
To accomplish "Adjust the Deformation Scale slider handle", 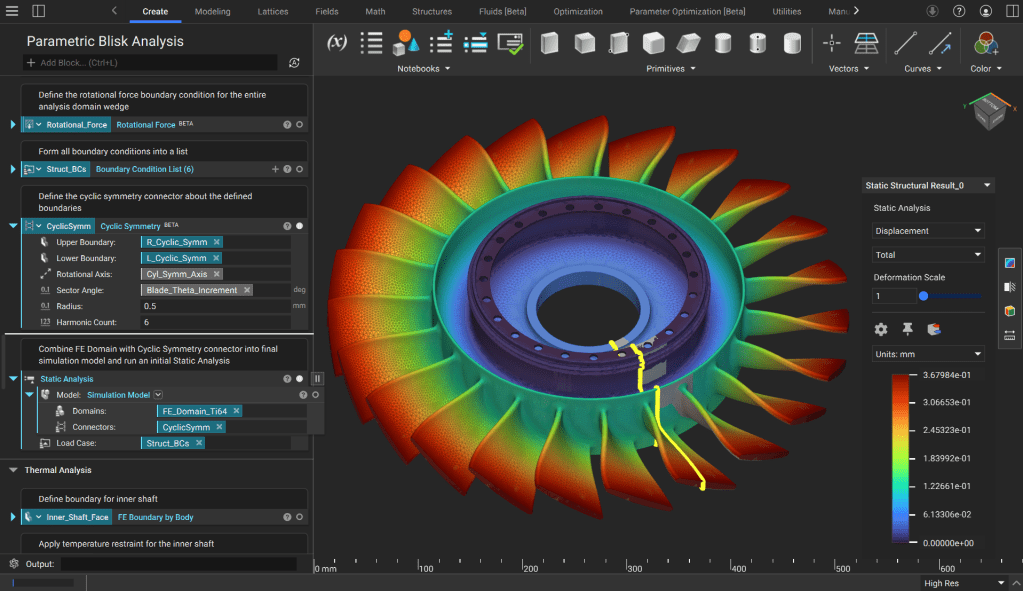I will pos(923,296).
